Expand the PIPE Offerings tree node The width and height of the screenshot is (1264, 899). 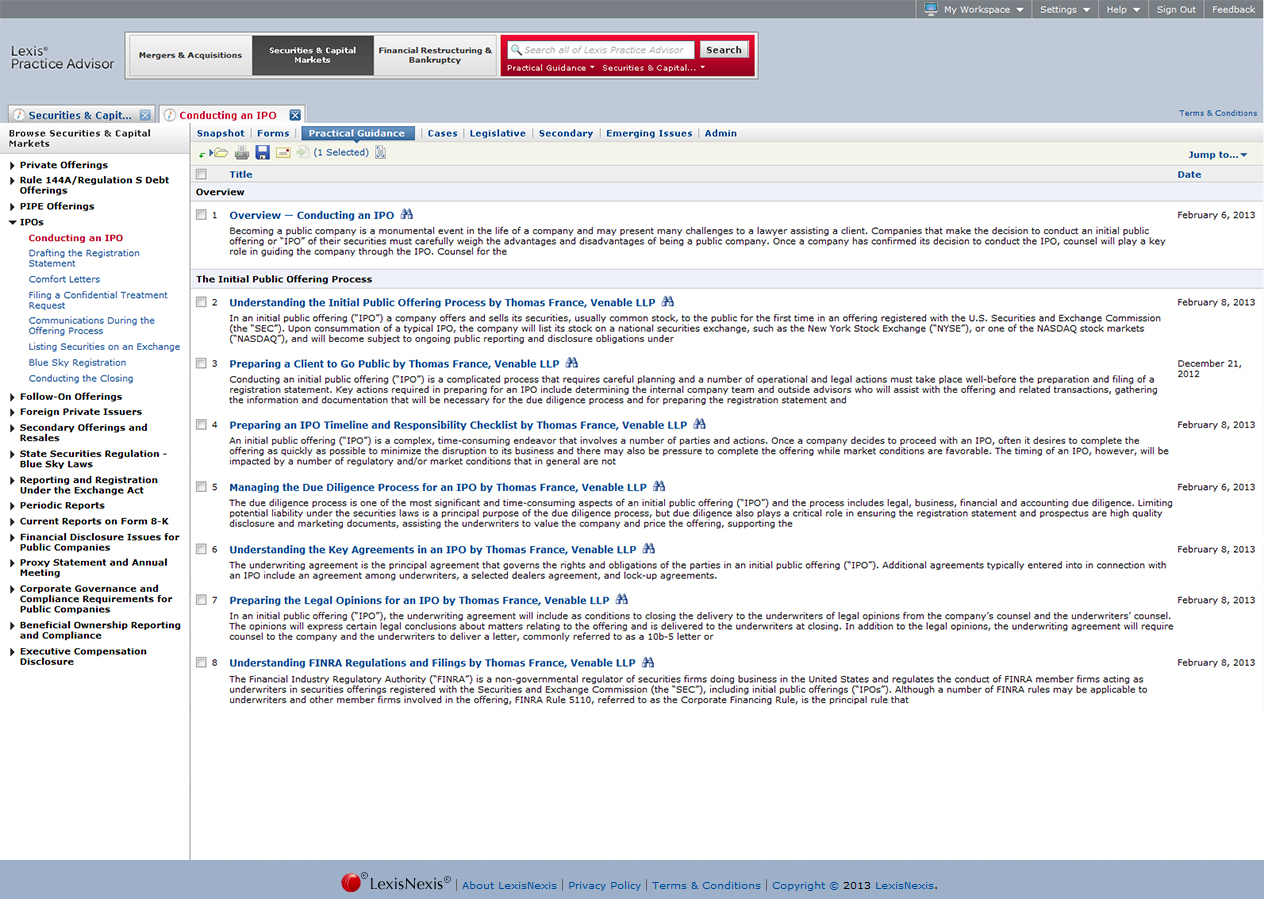pos(12,206)
